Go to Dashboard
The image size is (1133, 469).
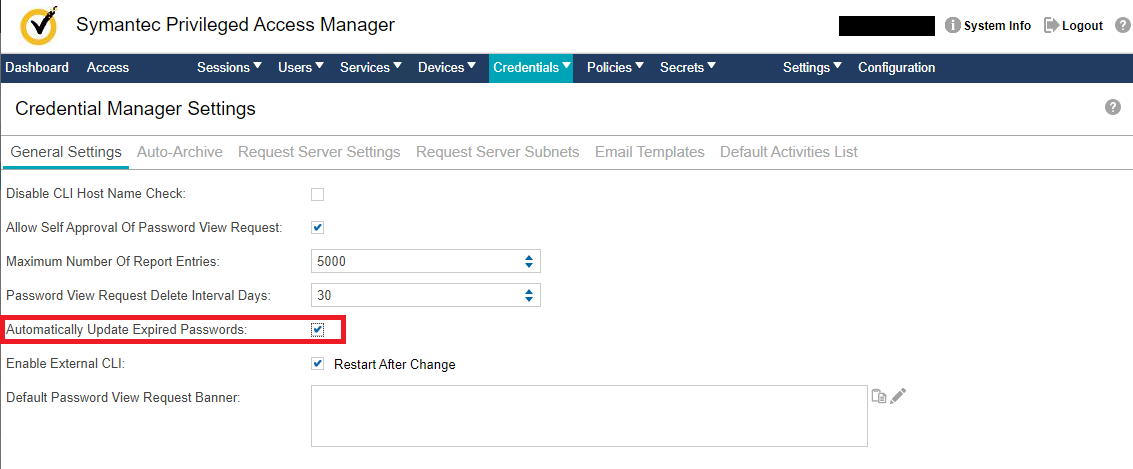click(x=37, y=67)
